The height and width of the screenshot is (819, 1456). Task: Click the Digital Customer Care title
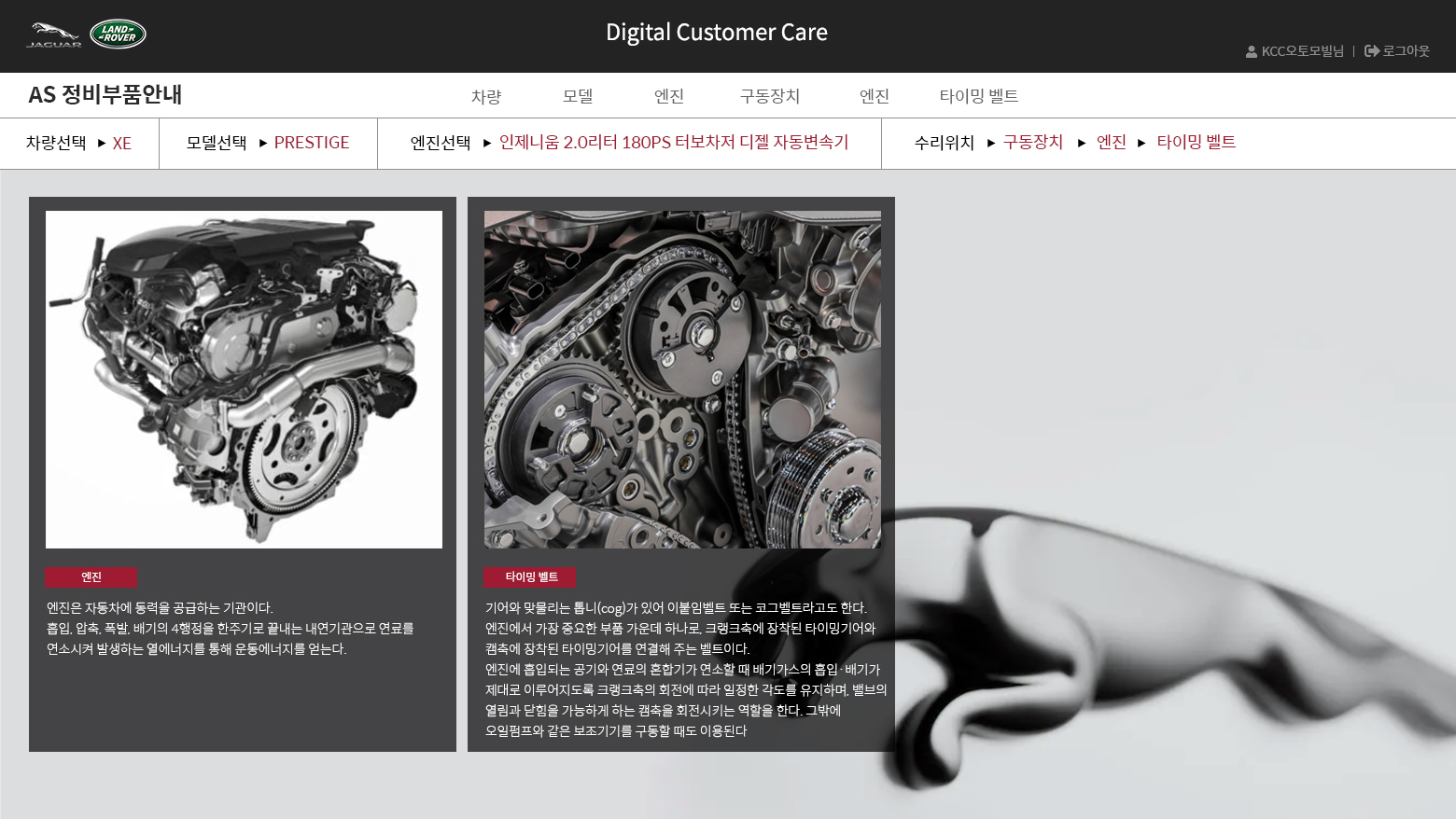coord(716,33)
